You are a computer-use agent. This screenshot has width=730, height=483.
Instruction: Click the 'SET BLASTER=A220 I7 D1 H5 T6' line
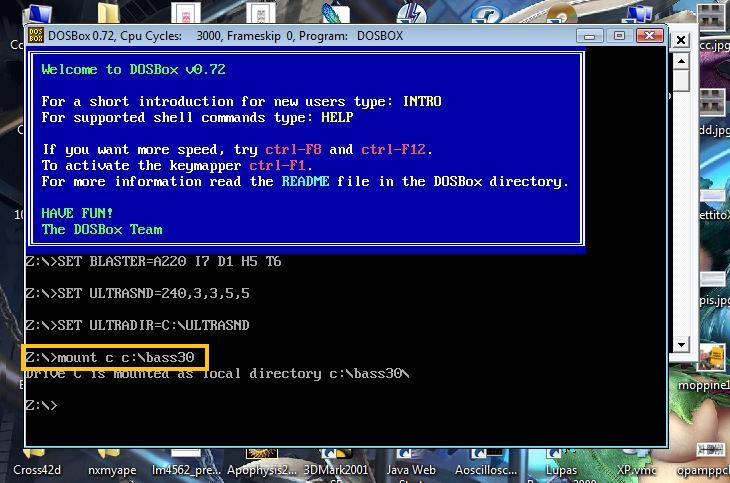click(x=153, y=261)
